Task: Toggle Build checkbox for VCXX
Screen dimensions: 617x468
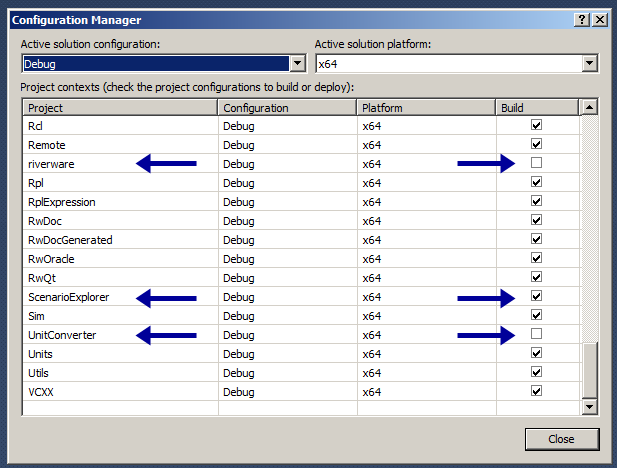Action: point(536,391)
